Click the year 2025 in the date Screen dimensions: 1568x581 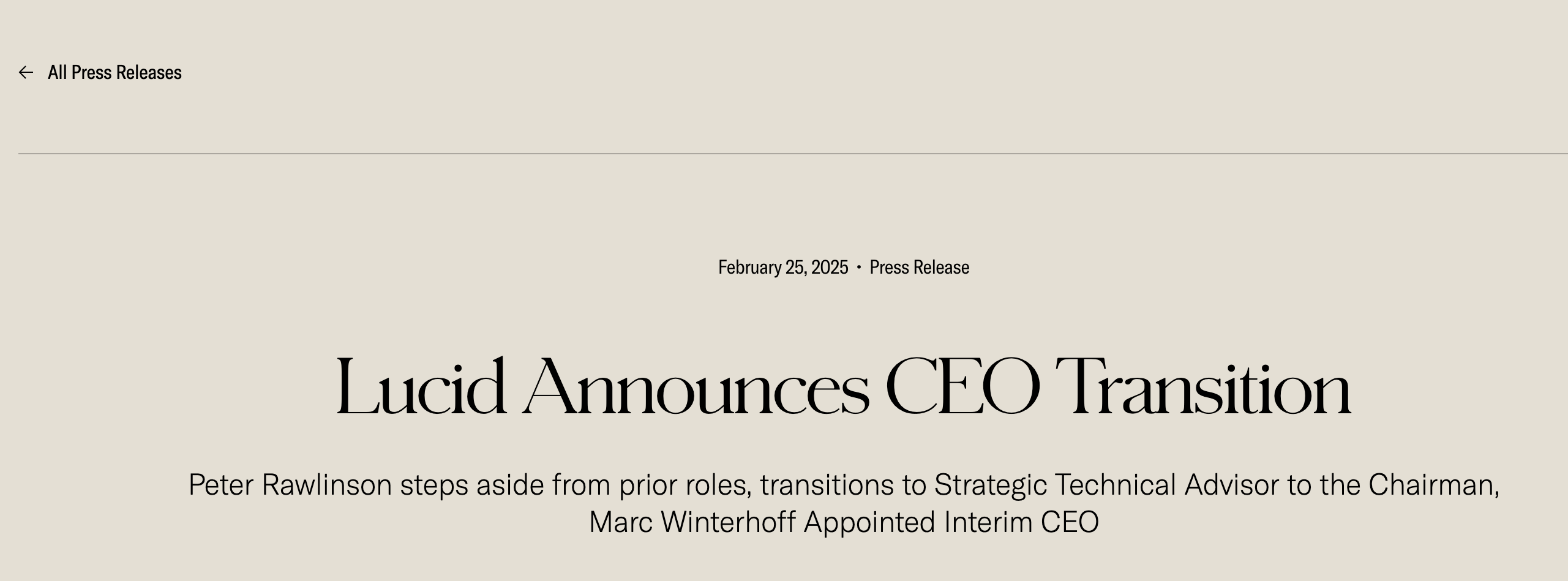click(x=830, y=268)
